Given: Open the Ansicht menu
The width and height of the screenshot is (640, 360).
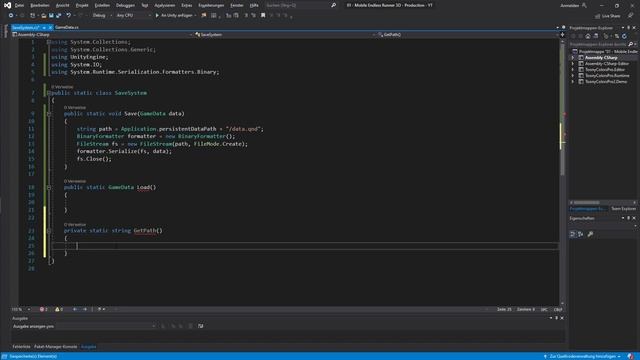Looking at the screenshot, I should point(62,5).
